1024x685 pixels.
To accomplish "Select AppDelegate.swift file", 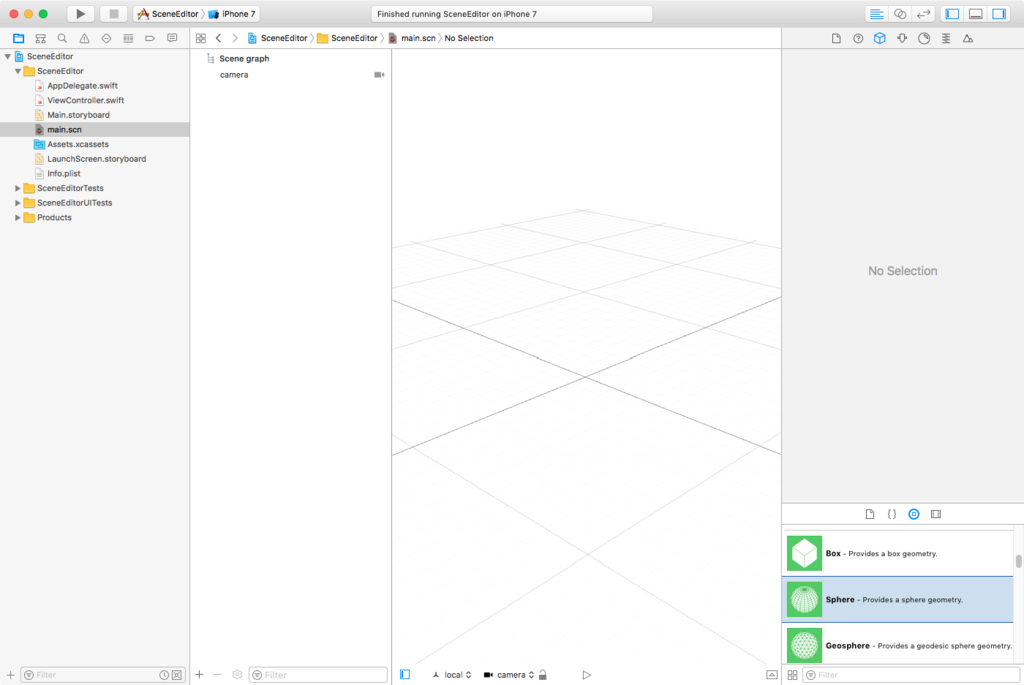I will (82, 86).
